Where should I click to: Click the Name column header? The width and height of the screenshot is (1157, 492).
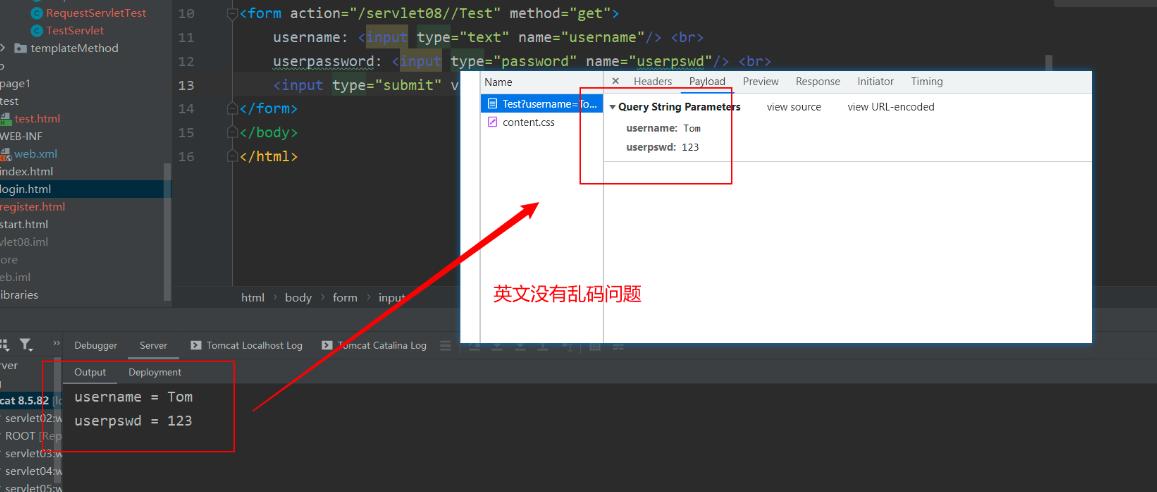tap(498, 82)
